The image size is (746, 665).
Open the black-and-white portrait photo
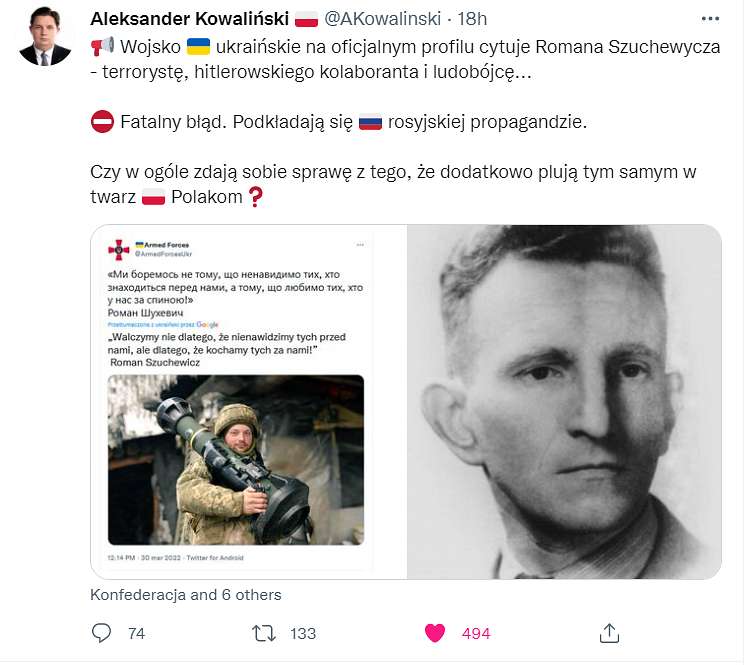pos(564,402)
